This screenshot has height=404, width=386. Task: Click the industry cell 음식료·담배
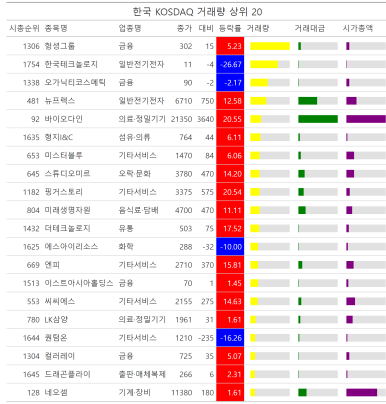pyautogui.click(x=138, y=210)
